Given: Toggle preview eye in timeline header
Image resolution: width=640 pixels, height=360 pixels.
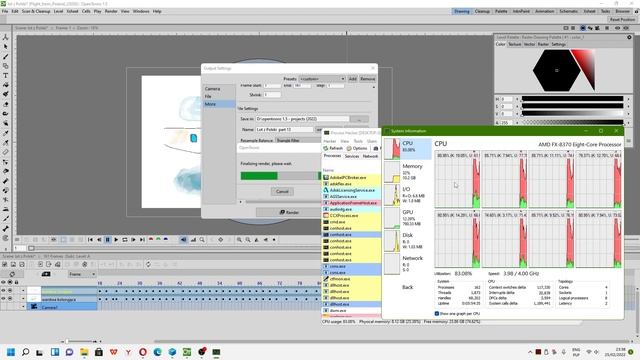Looking at the screenshot, I should 3,282.
